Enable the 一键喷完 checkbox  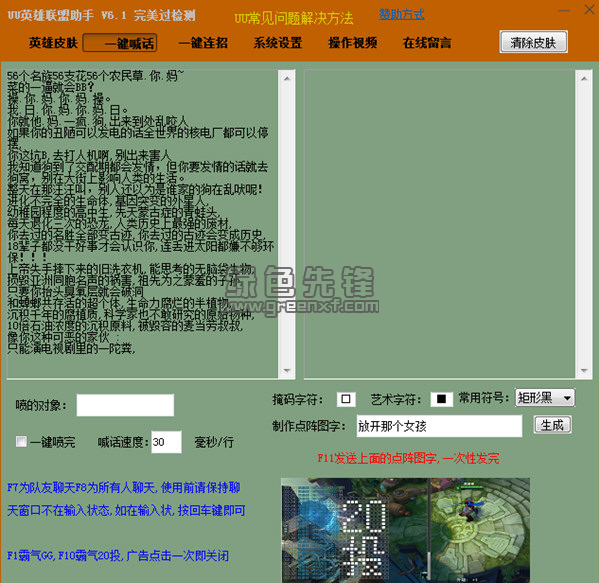(21, 442)
